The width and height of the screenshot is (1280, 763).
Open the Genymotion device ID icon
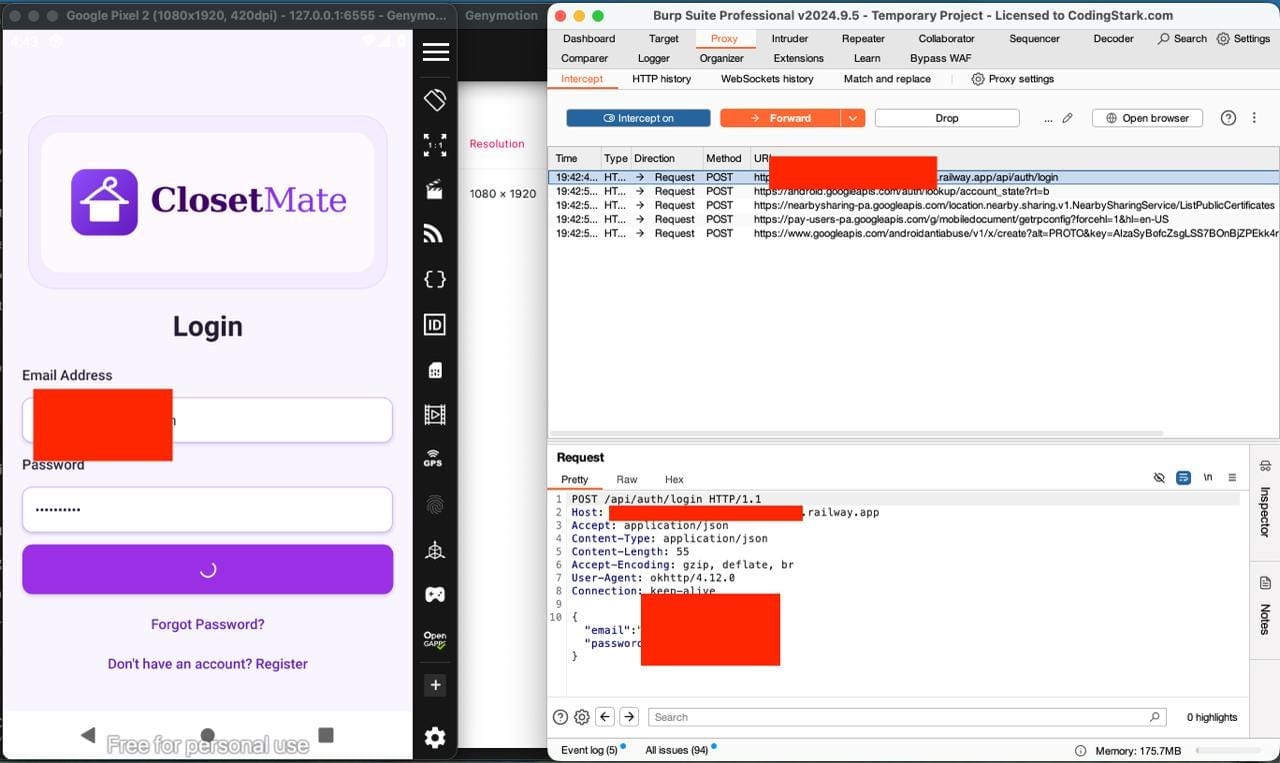[435, 324]
